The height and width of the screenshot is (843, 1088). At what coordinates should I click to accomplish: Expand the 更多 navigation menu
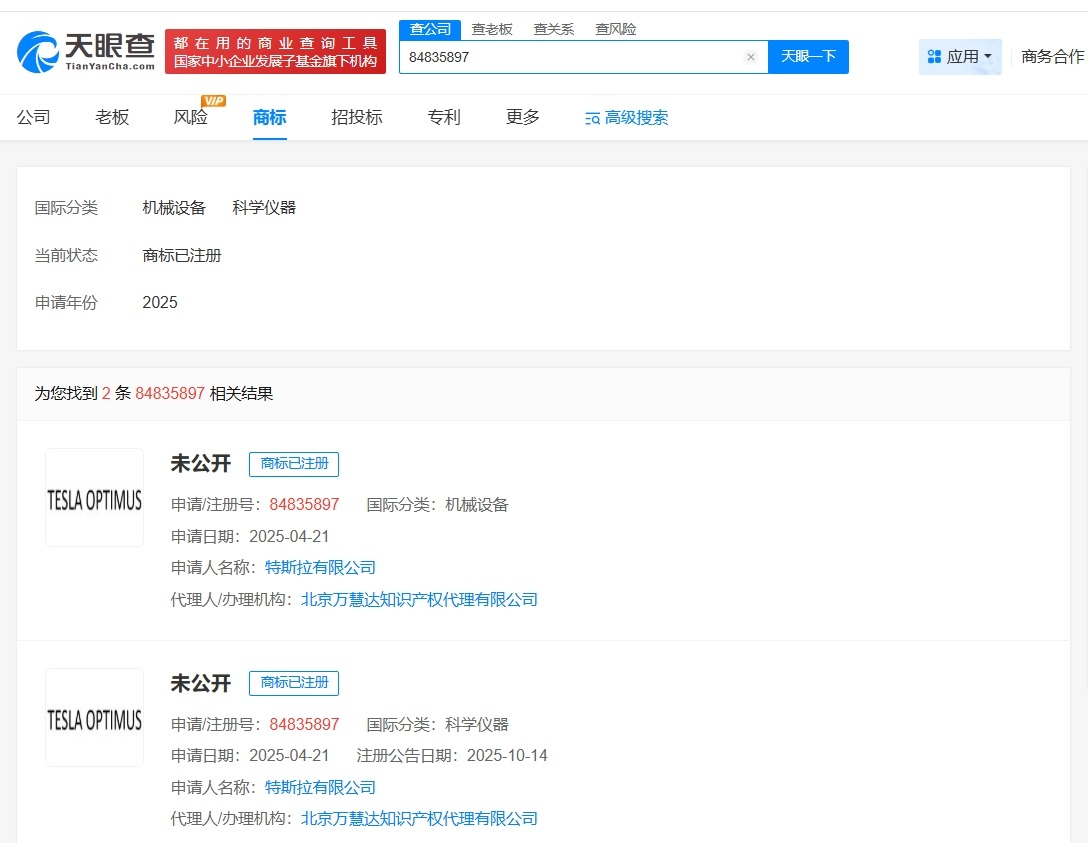(522, 117)
